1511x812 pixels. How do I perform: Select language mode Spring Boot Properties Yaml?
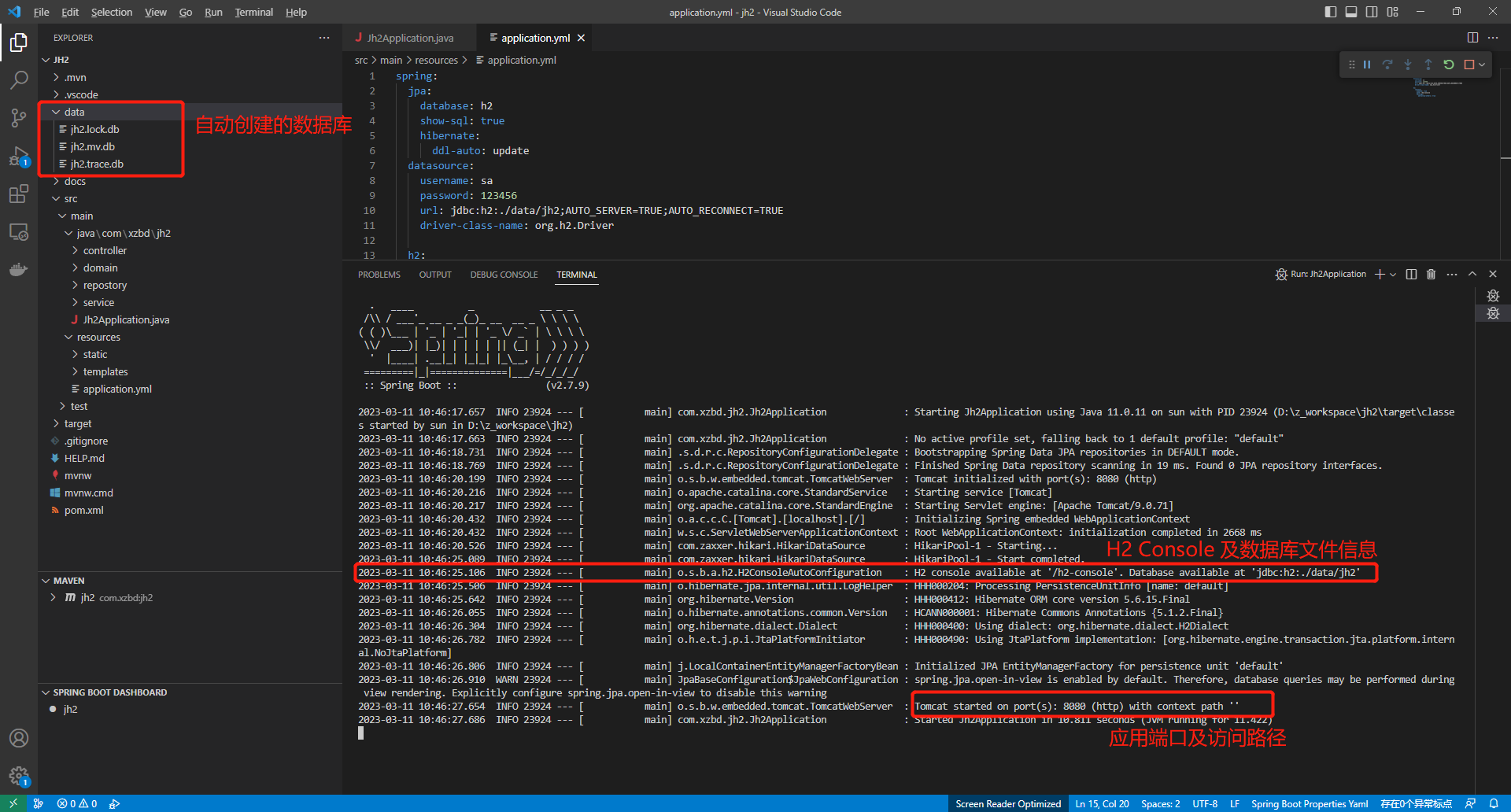coord(1310,803)
